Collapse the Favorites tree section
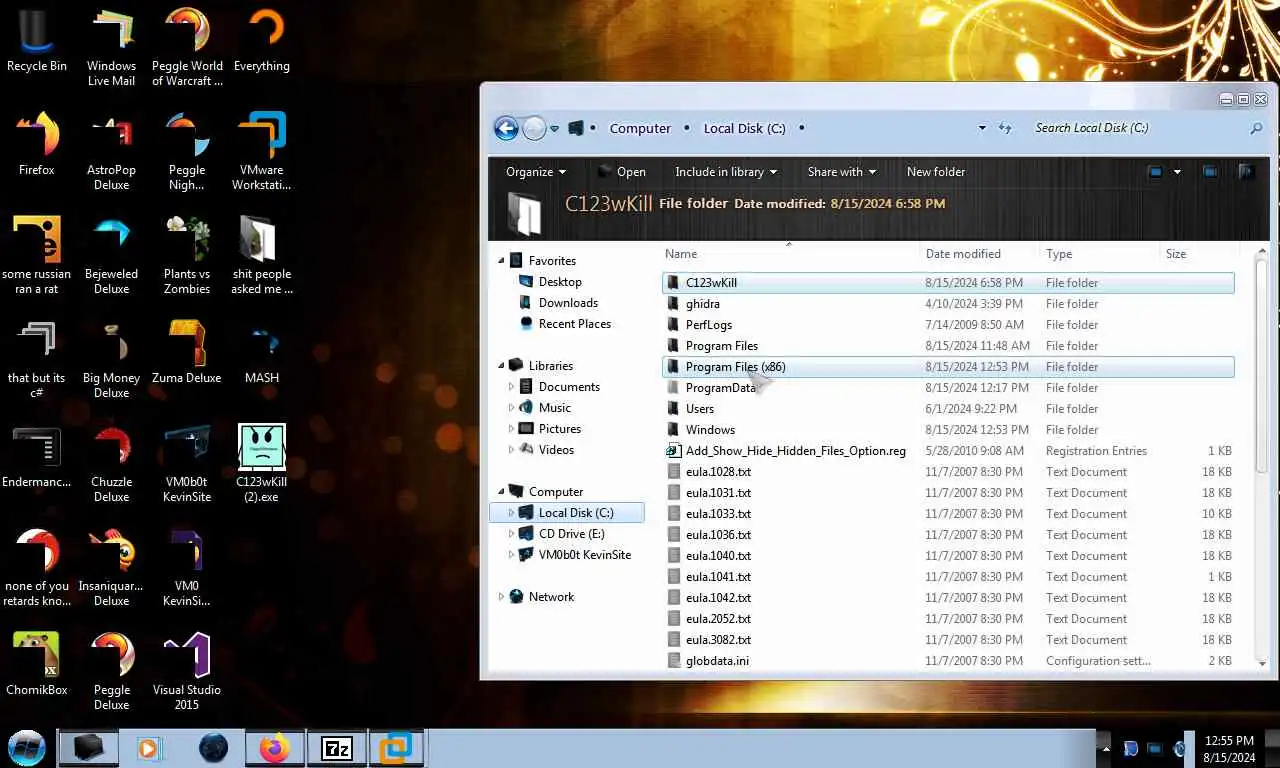 [502, 260]
